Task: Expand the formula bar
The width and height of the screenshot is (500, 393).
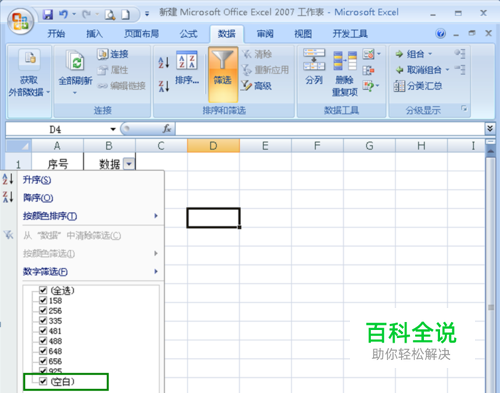Action: tap(490, 129)
